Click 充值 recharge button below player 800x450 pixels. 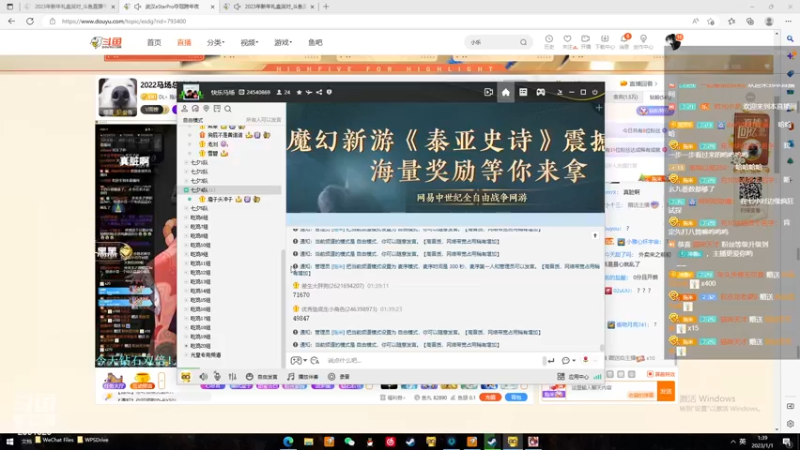(x=490, y=397)
